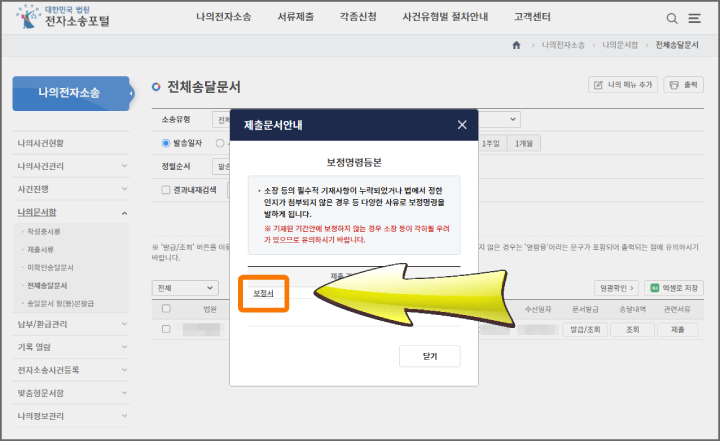Click the blue 나의전자소송 sidebar header
720x441 pixels.
pos(71,93)
